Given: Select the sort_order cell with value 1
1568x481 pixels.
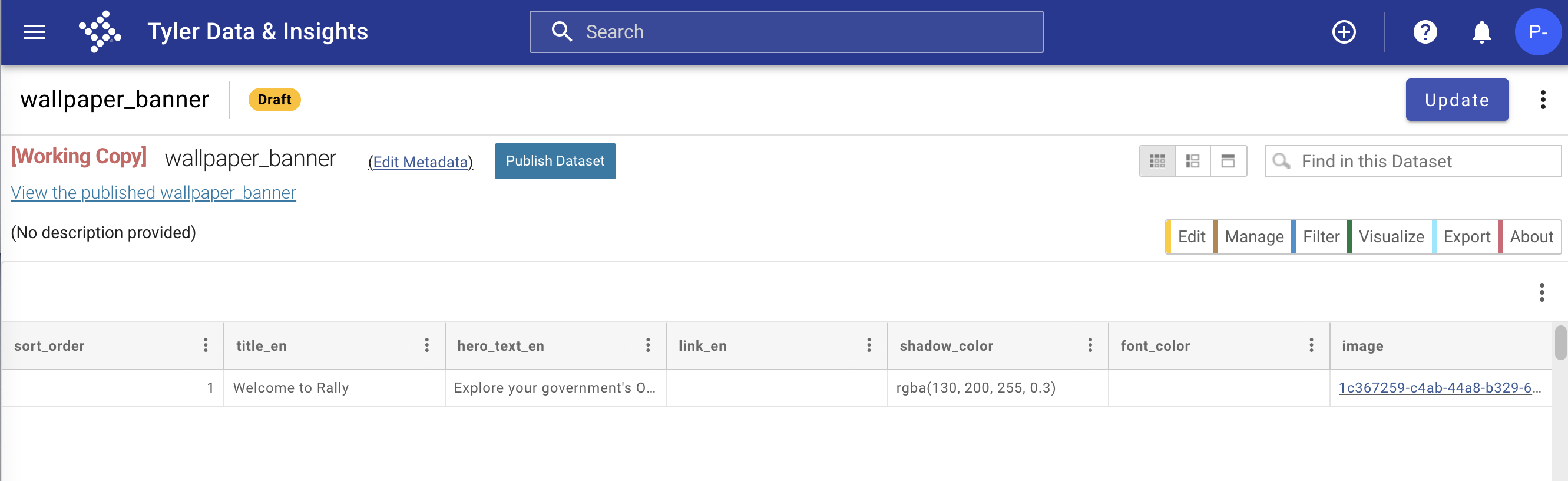Looking at the screenshot, I should (x=113, y=388).
